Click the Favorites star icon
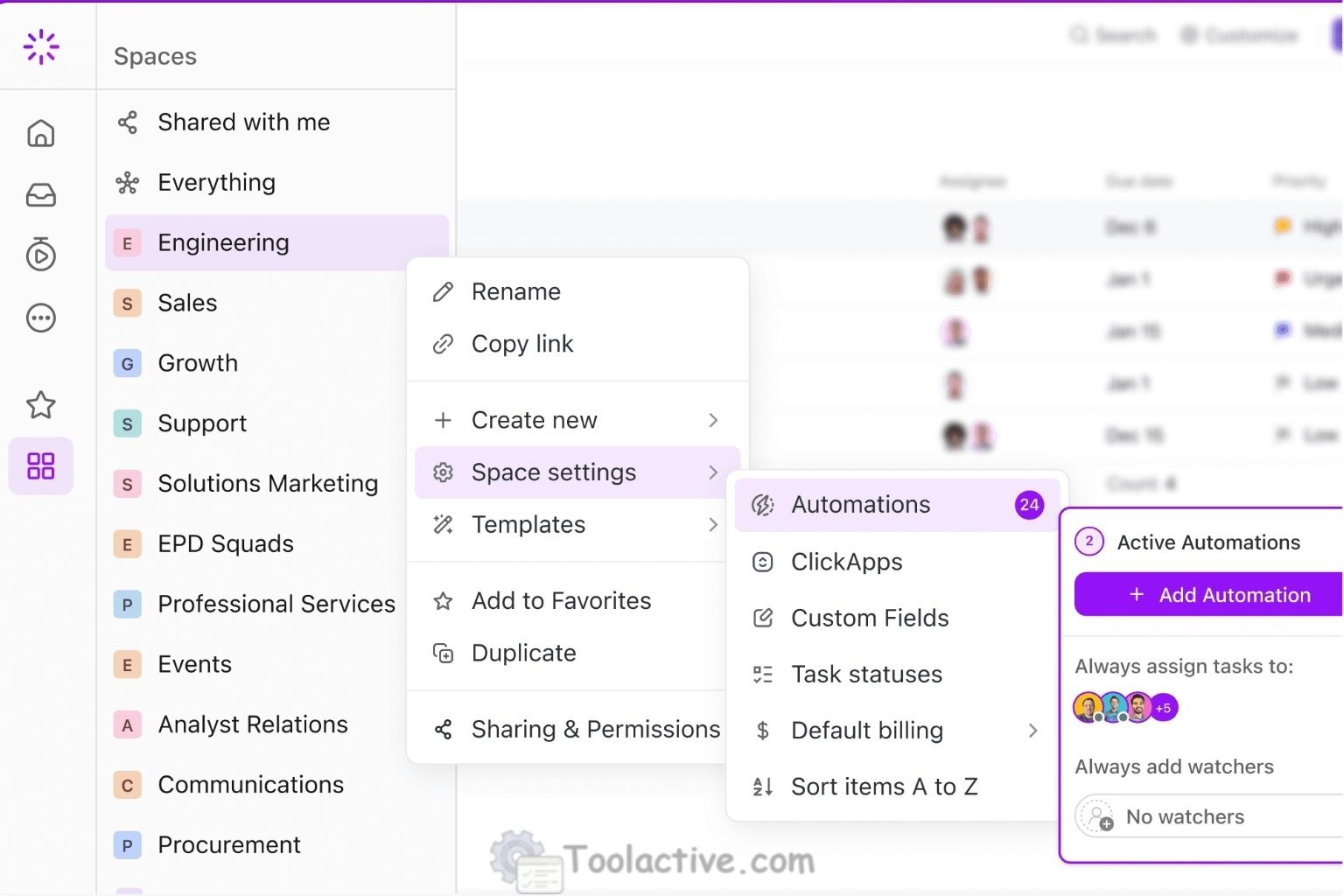 pos(40,404)
